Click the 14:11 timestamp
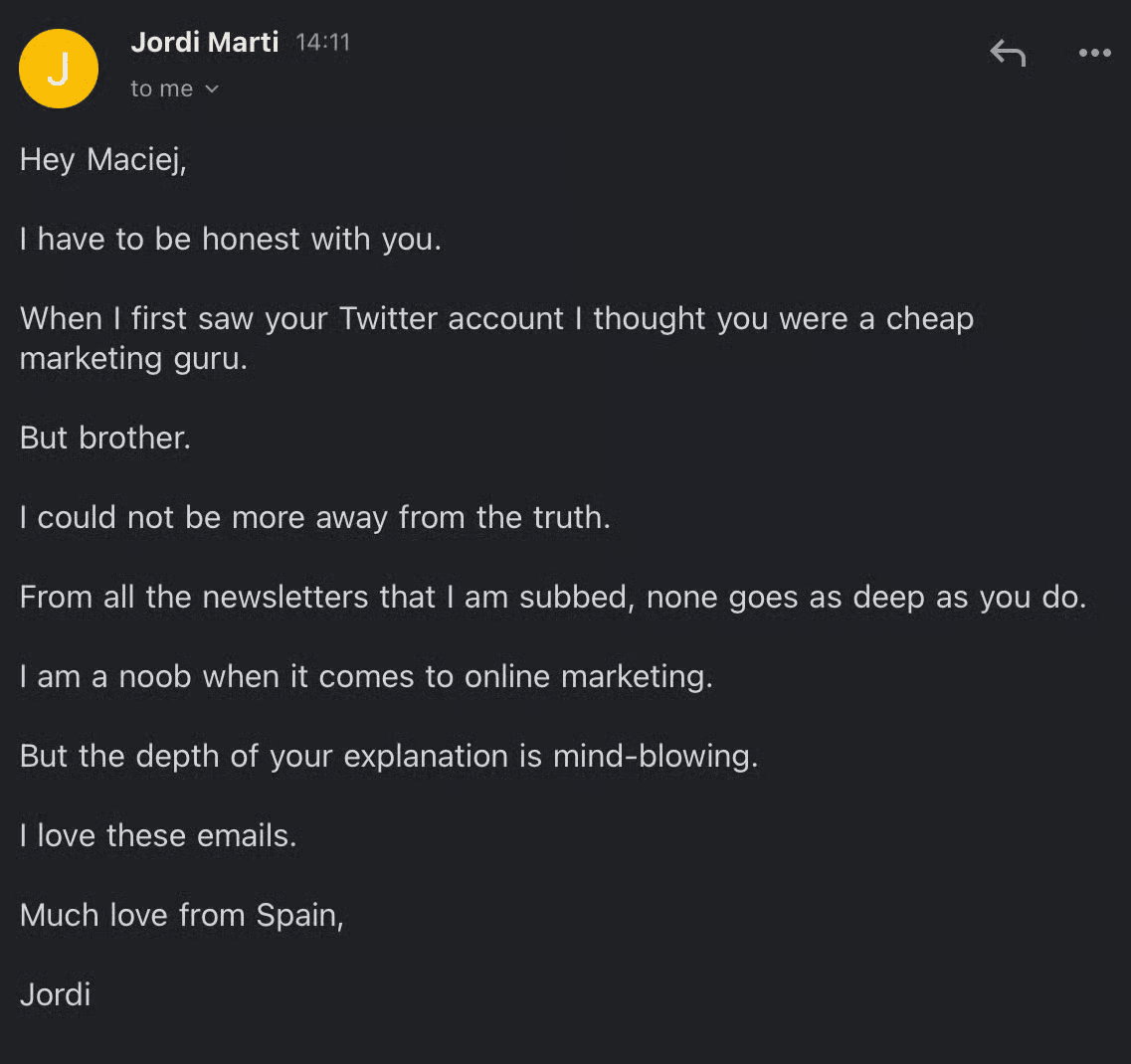This screenshot has height=1064, width=1131. pos(323,43)
